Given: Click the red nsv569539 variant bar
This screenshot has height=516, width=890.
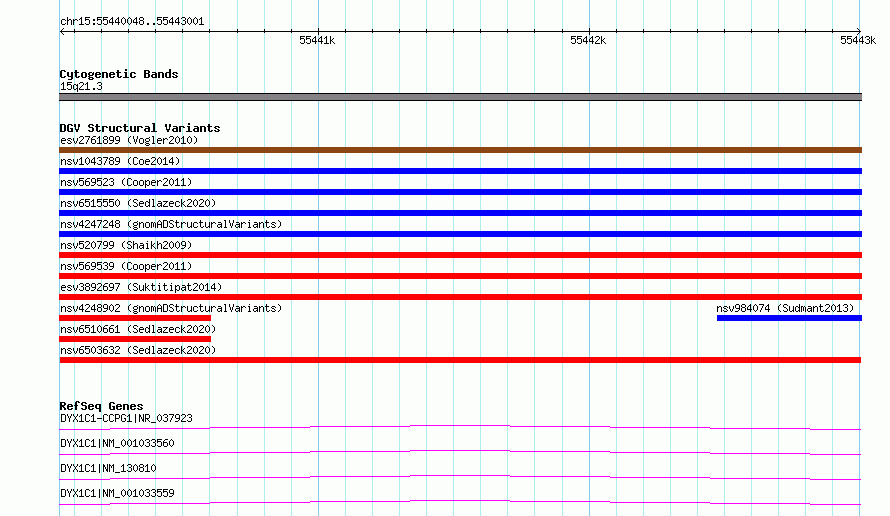Looking at the screenshot, I should [460, 276].
